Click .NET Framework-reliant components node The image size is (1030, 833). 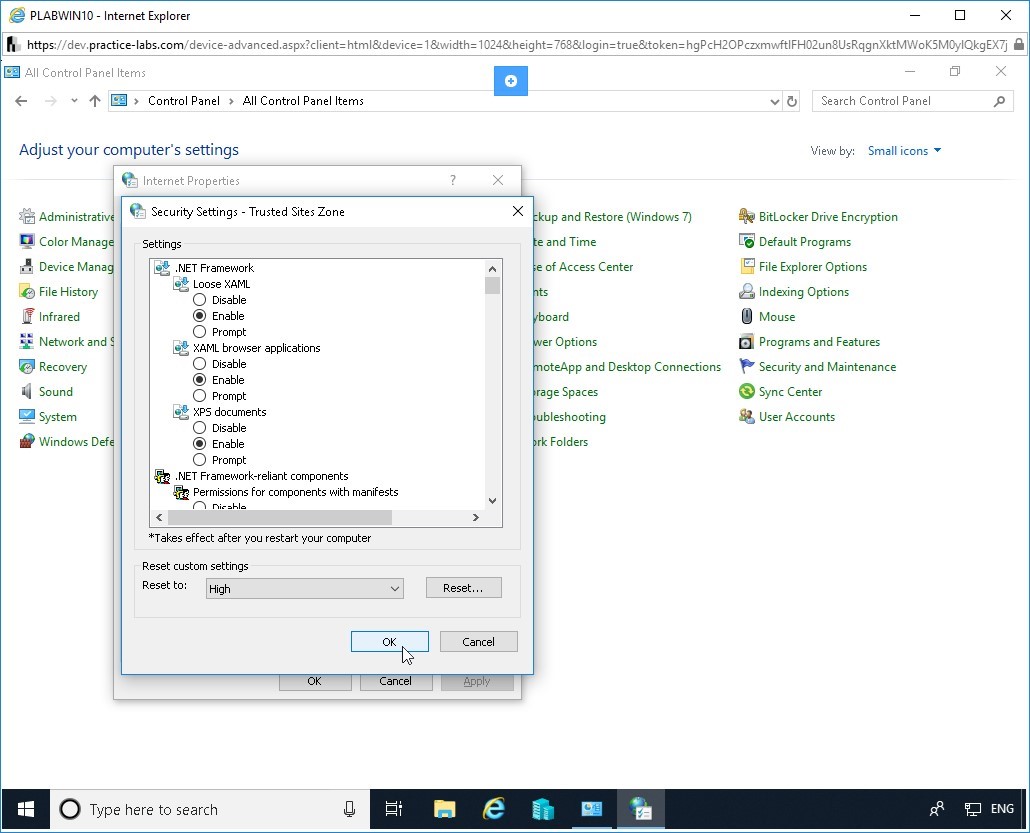[261, 476]
